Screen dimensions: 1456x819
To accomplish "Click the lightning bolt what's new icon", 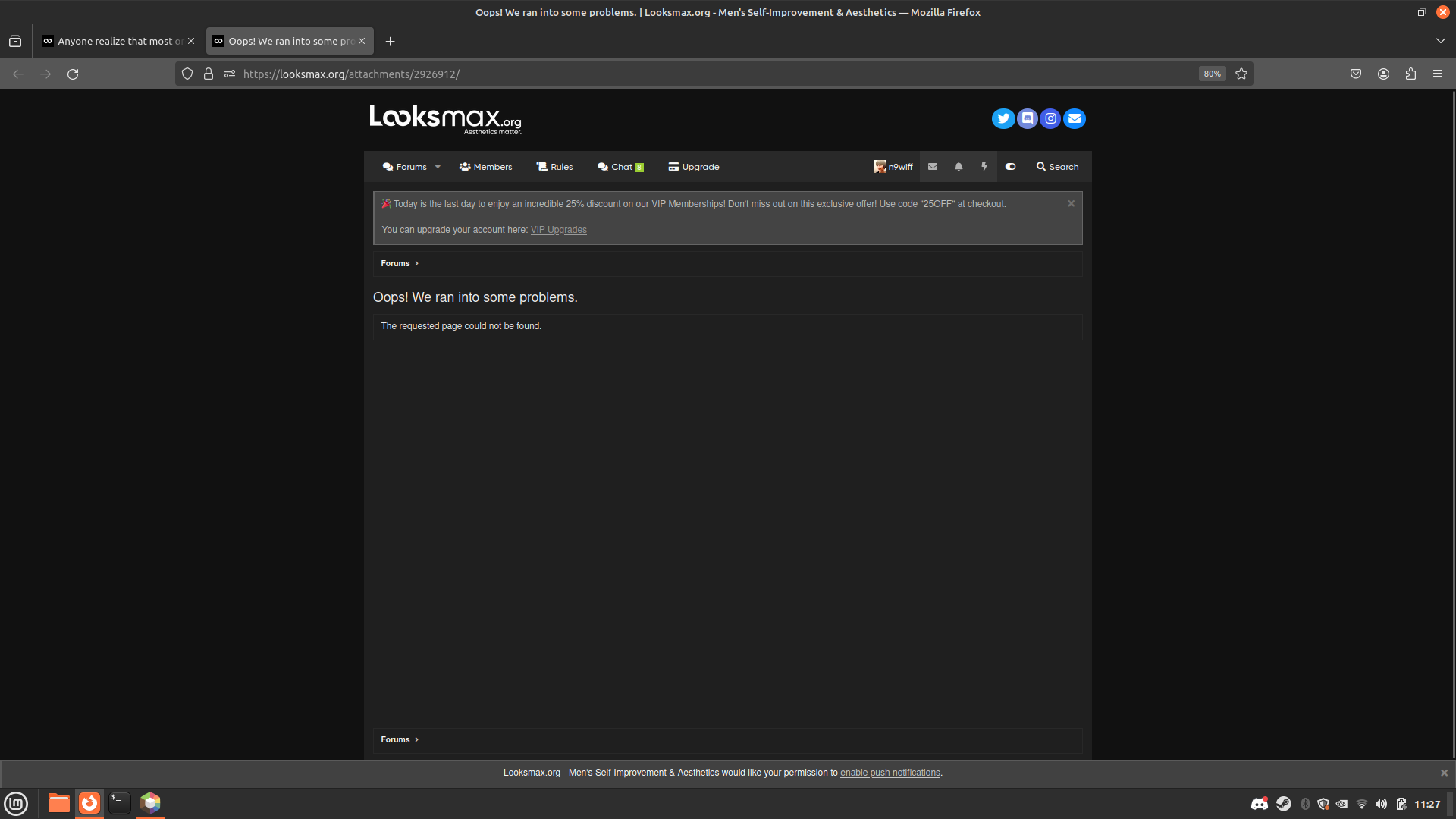I will point(984,167).
